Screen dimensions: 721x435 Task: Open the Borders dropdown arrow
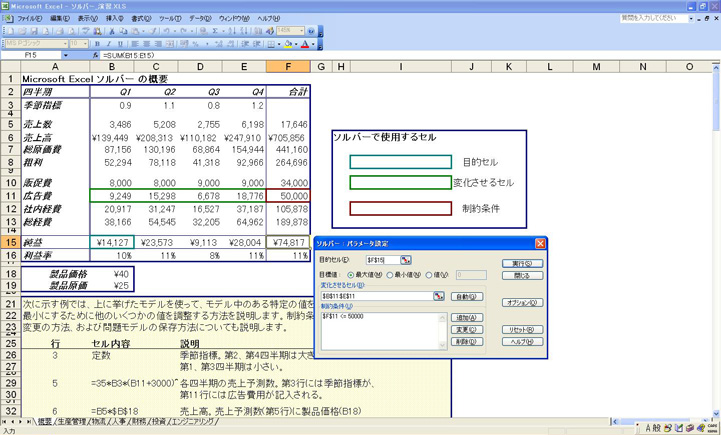tap(279, 44)
